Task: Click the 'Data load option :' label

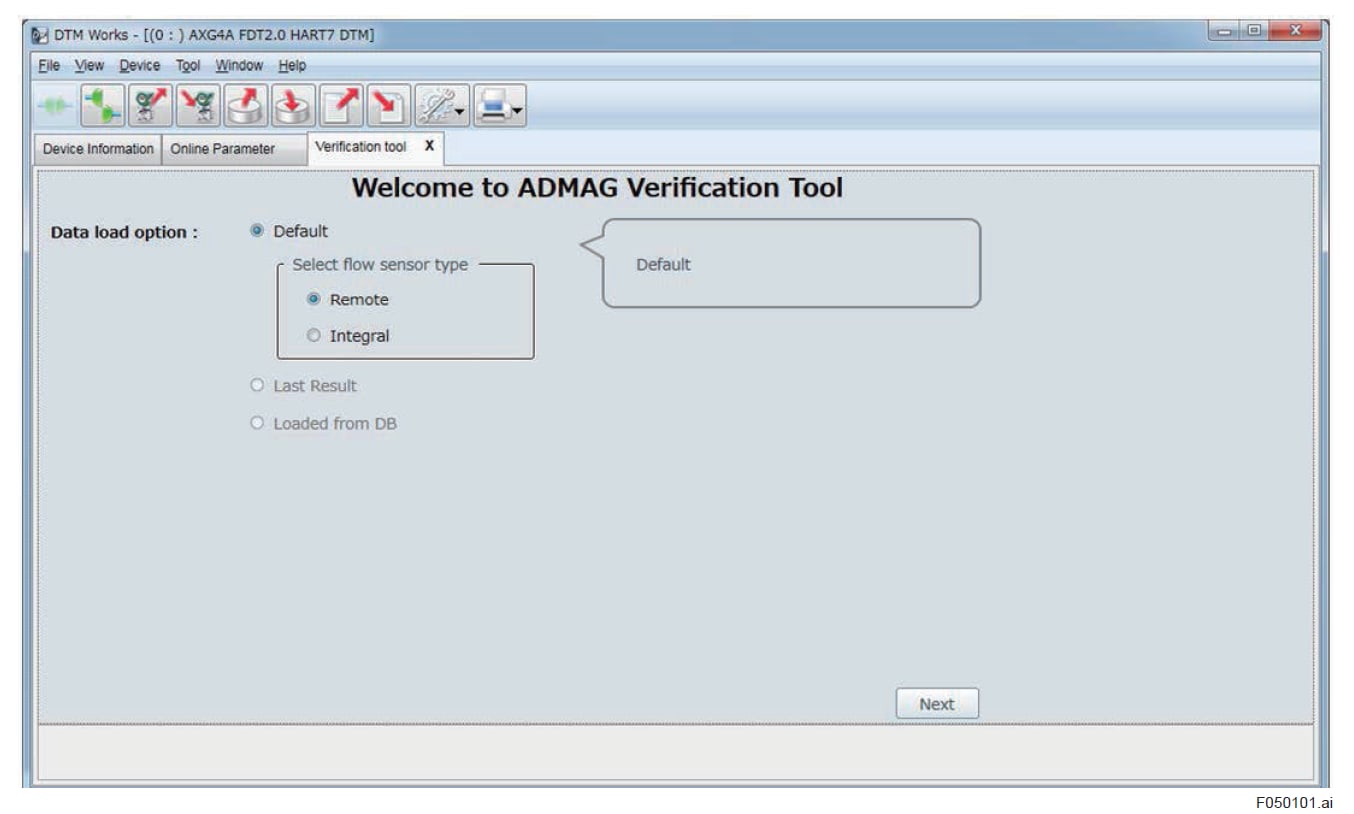Action: pyautogui.click(x=124, y=232)
